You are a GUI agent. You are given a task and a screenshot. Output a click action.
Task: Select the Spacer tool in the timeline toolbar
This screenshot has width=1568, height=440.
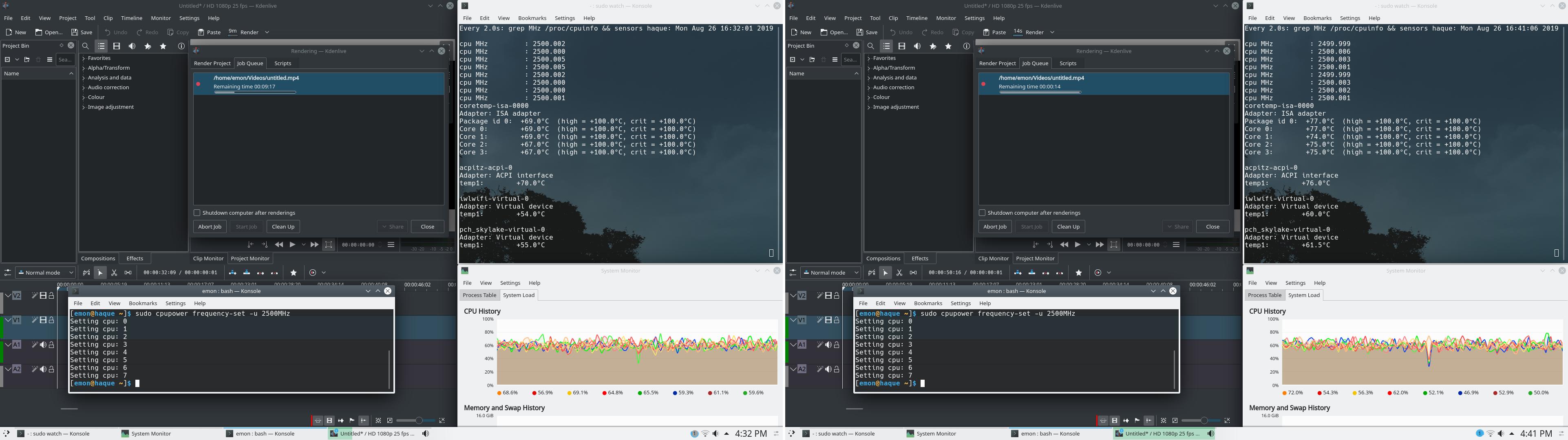[128, 273]
